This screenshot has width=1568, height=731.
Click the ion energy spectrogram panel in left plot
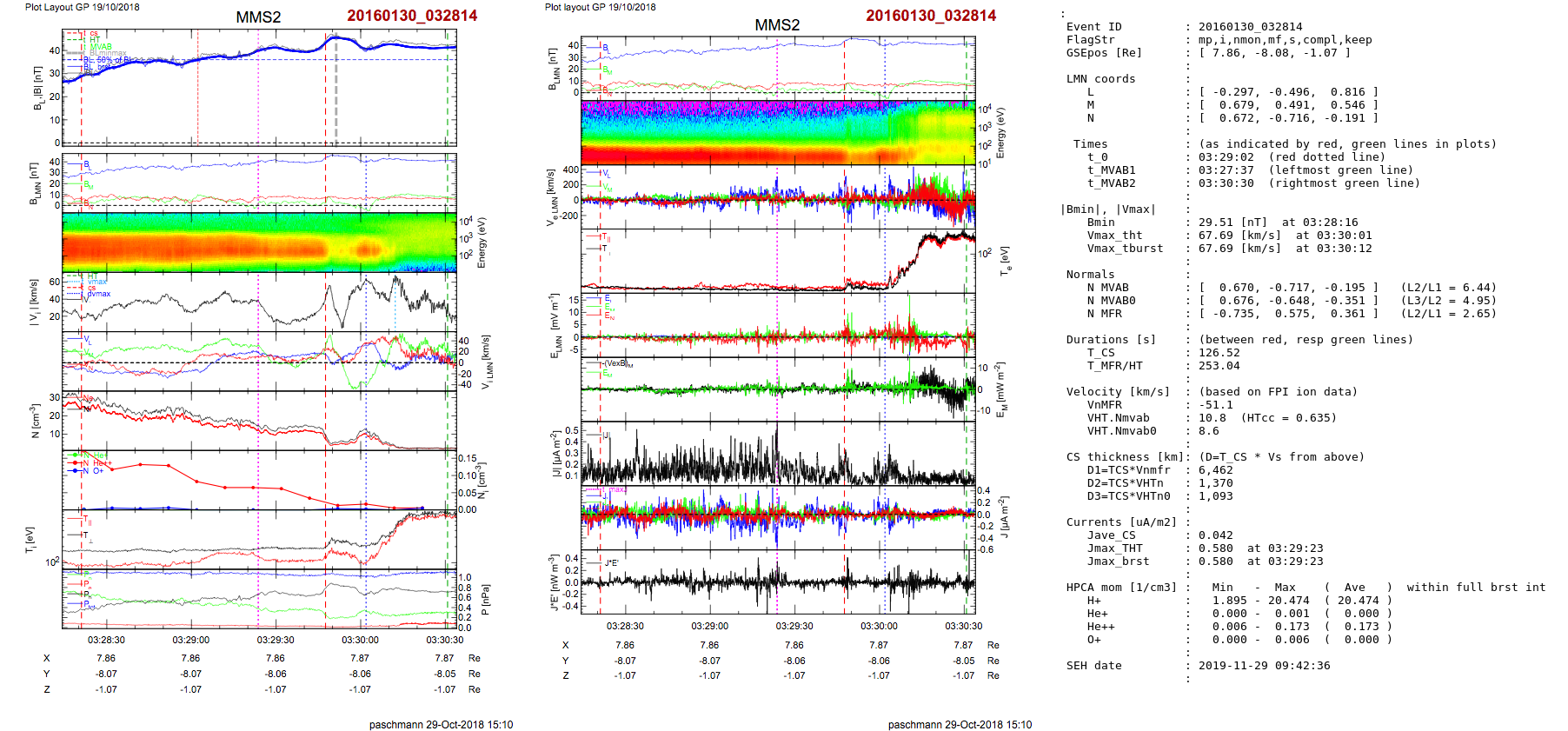point(259,243)
